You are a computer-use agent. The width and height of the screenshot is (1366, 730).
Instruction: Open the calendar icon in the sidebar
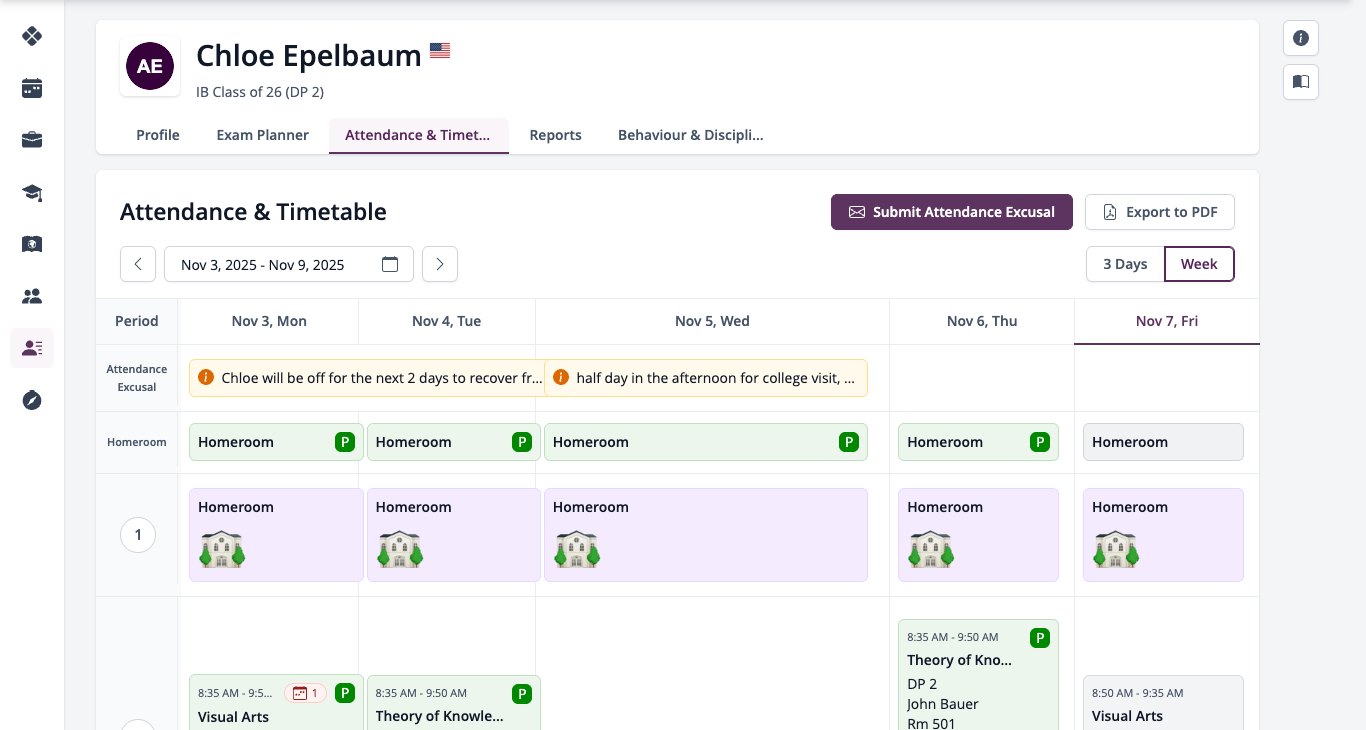[x=32, y=88]
